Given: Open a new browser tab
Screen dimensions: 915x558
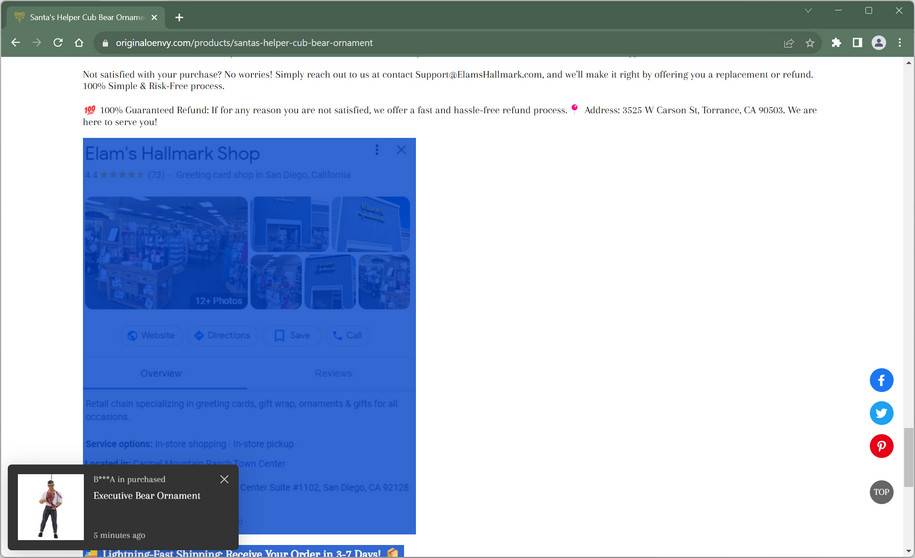Looking at the screenshot, I should point(179,18).
